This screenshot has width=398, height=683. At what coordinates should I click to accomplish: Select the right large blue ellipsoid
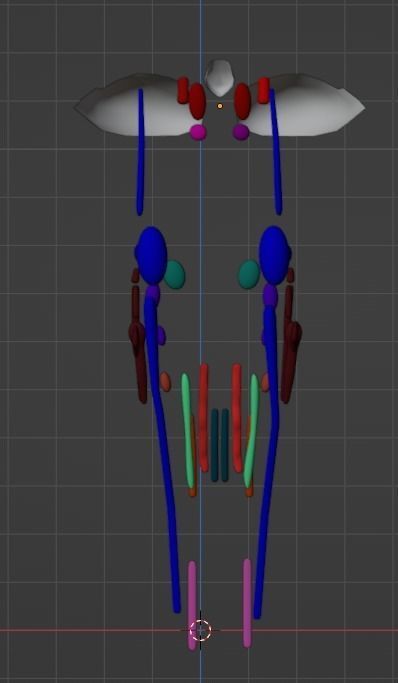[275, 256]
